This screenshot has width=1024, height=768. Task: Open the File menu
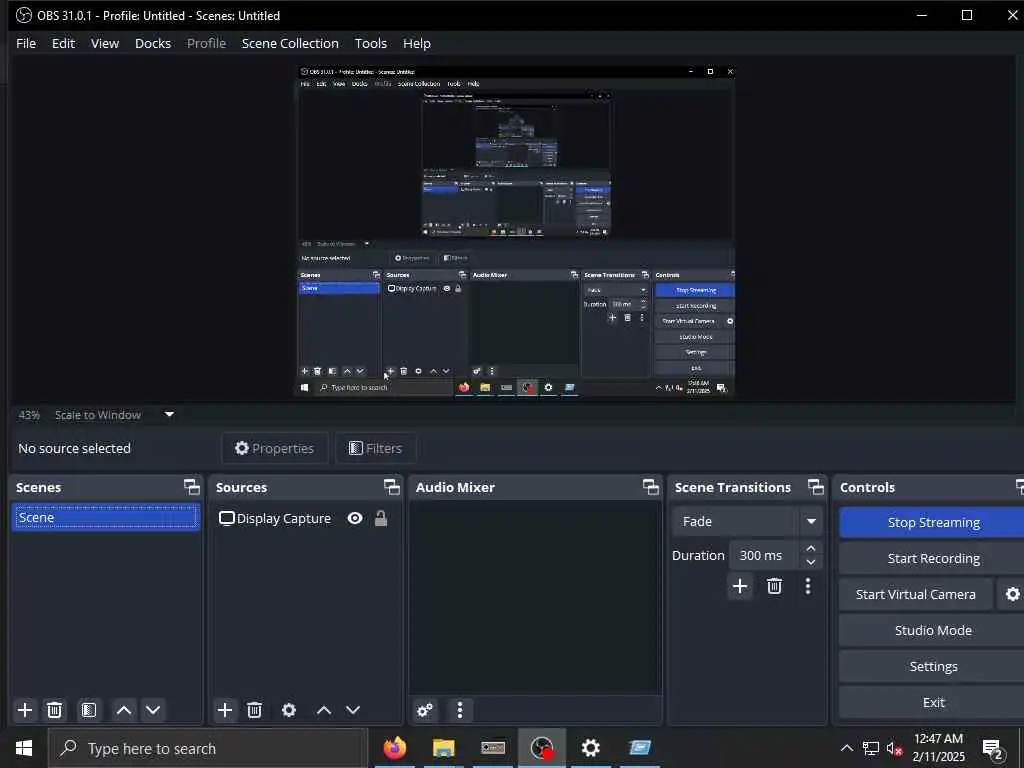pyautogui.click(x=26, y=43)
